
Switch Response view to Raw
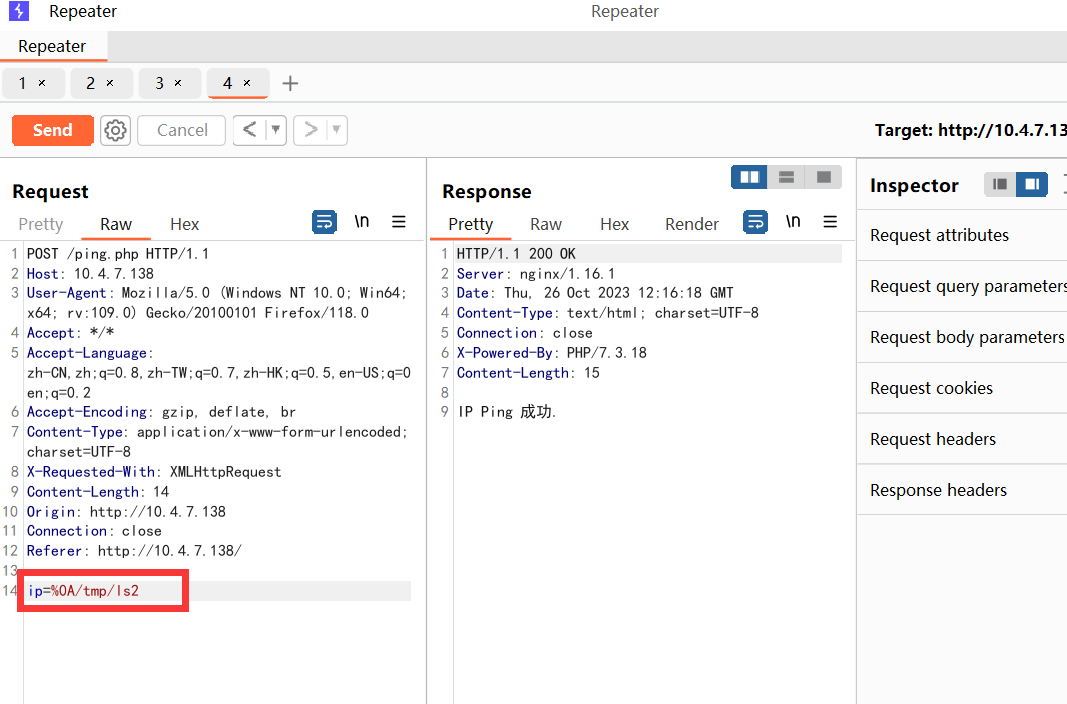tap(546, 224)
